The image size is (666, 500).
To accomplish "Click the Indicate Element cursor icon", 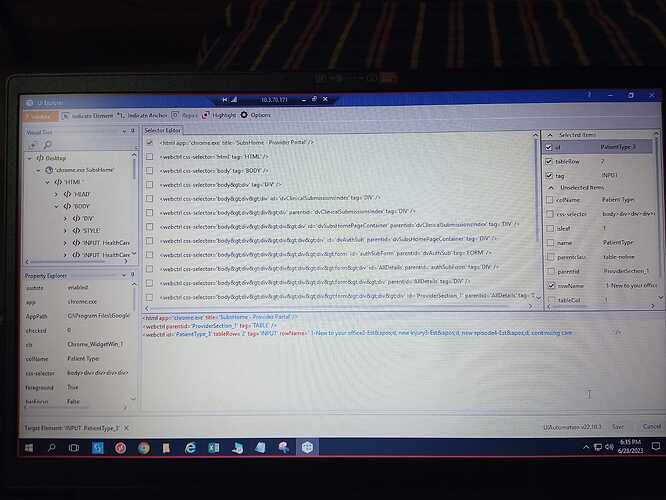I will (x=66, y=116).
